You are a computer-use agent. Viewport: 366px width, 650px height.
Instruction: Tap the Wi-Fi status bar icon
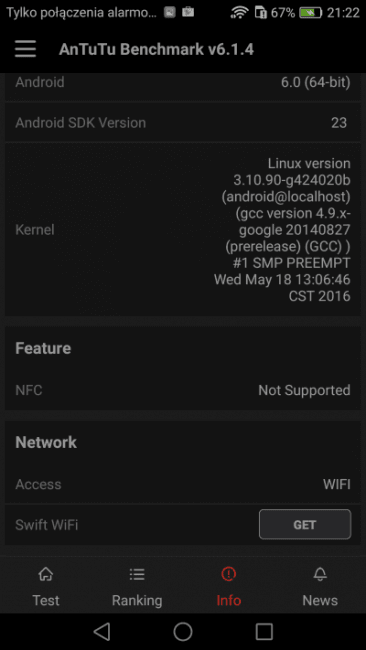point(239,13)
